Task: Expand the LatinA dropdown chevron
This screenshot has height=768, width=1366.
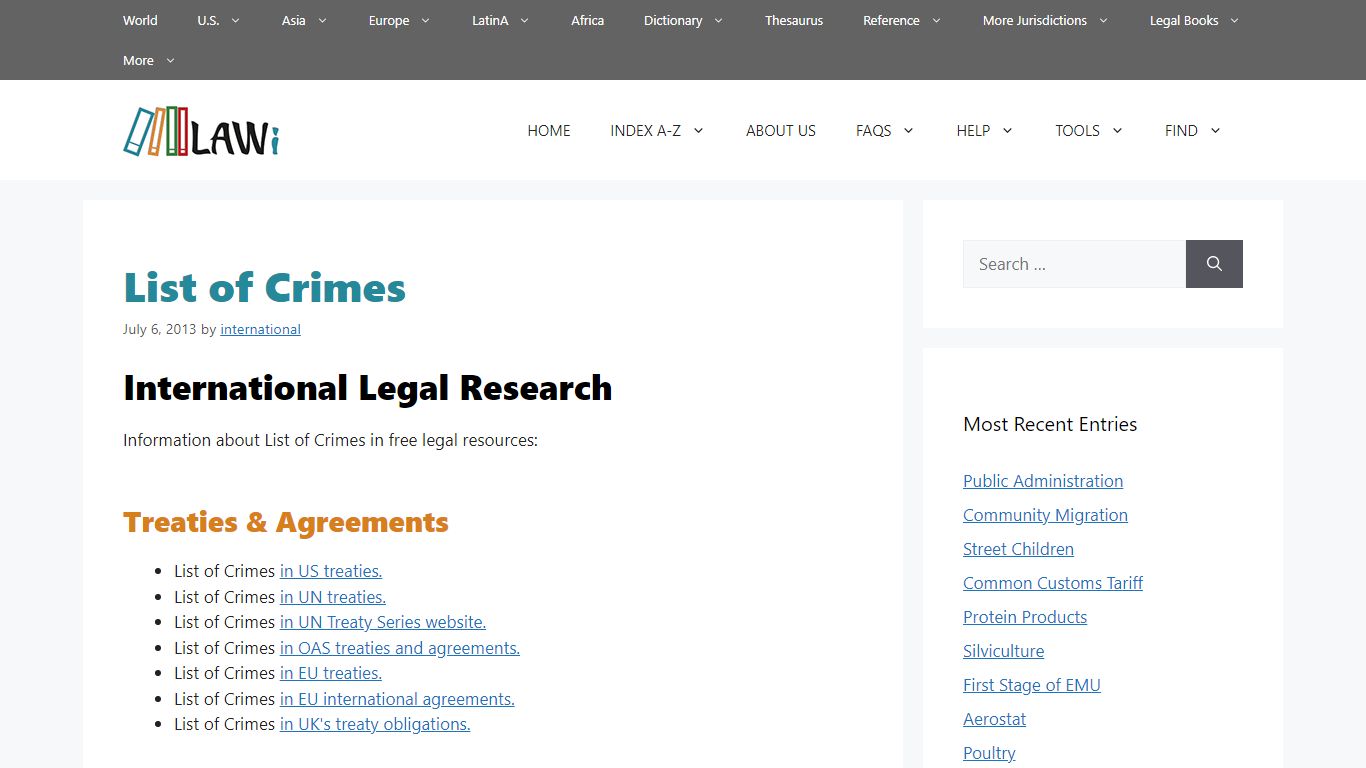Action: click(525, 20)
